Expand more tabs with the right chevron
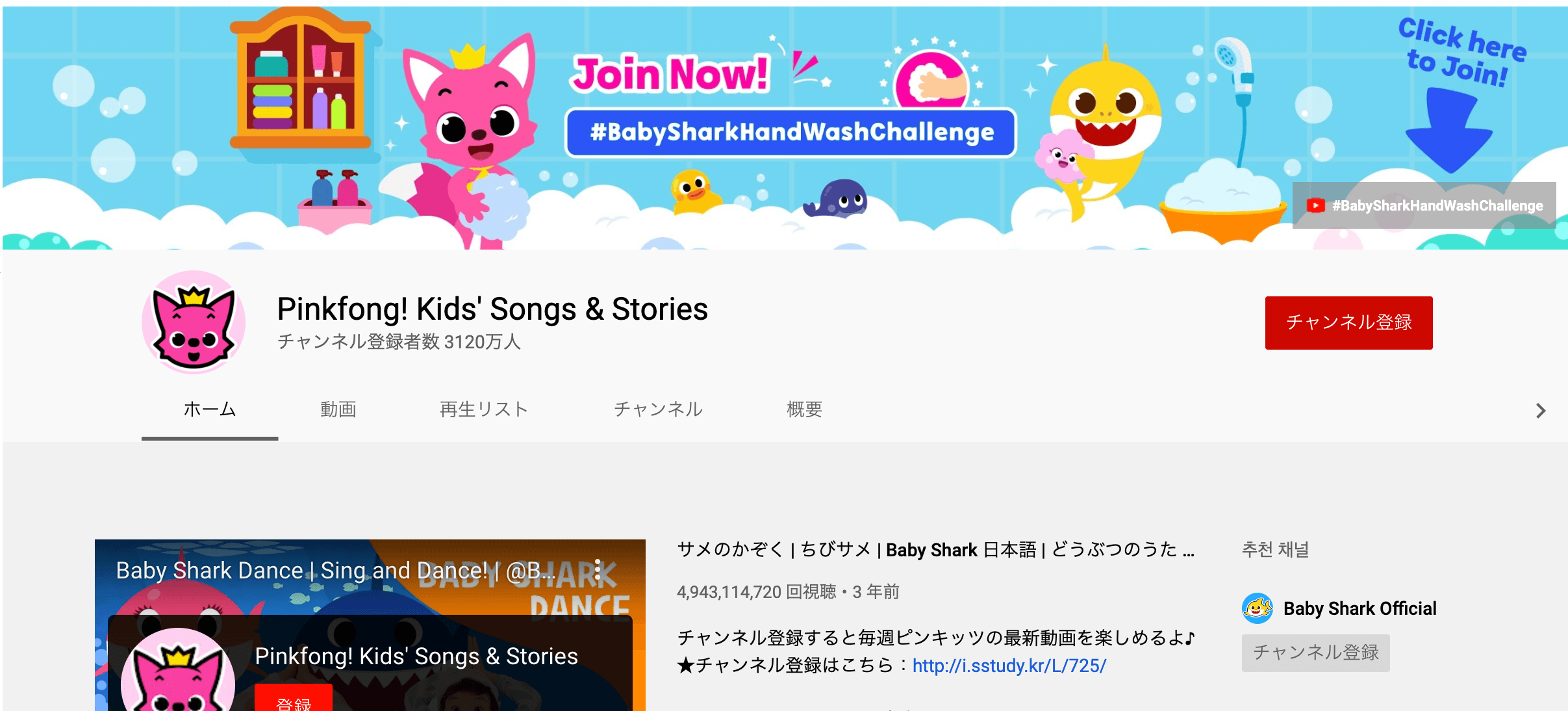The width and height of the screenshot is (1568, 711). coord(1540,410)
